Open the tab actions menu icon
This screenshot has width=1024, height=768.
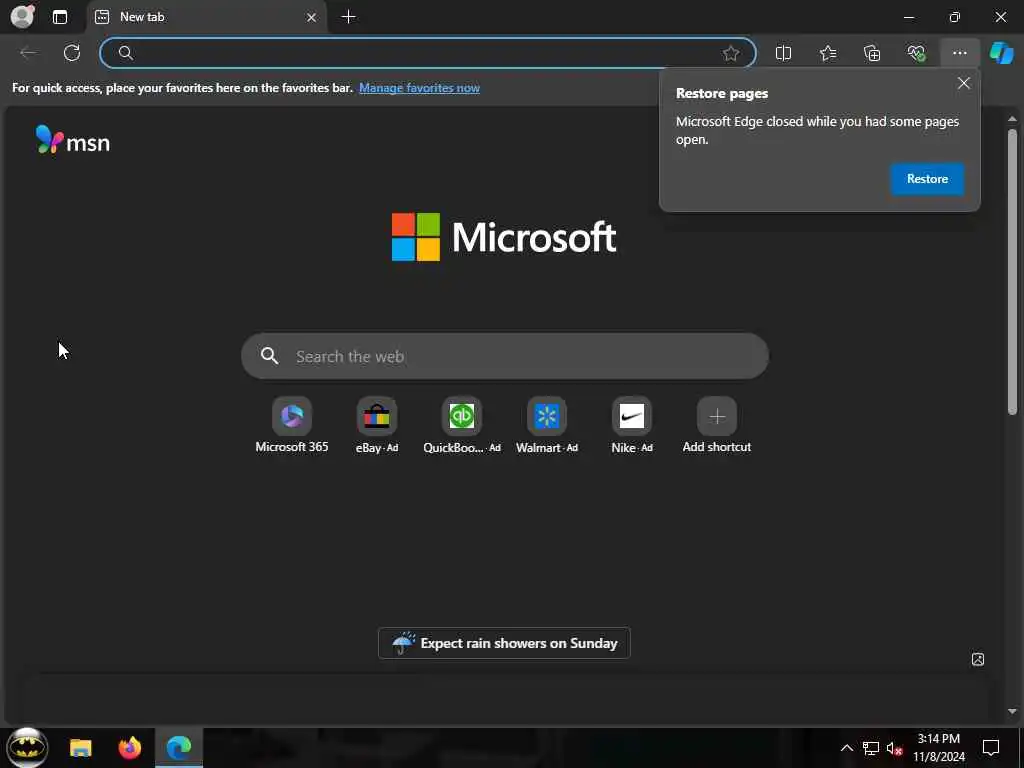pos(60,17)
